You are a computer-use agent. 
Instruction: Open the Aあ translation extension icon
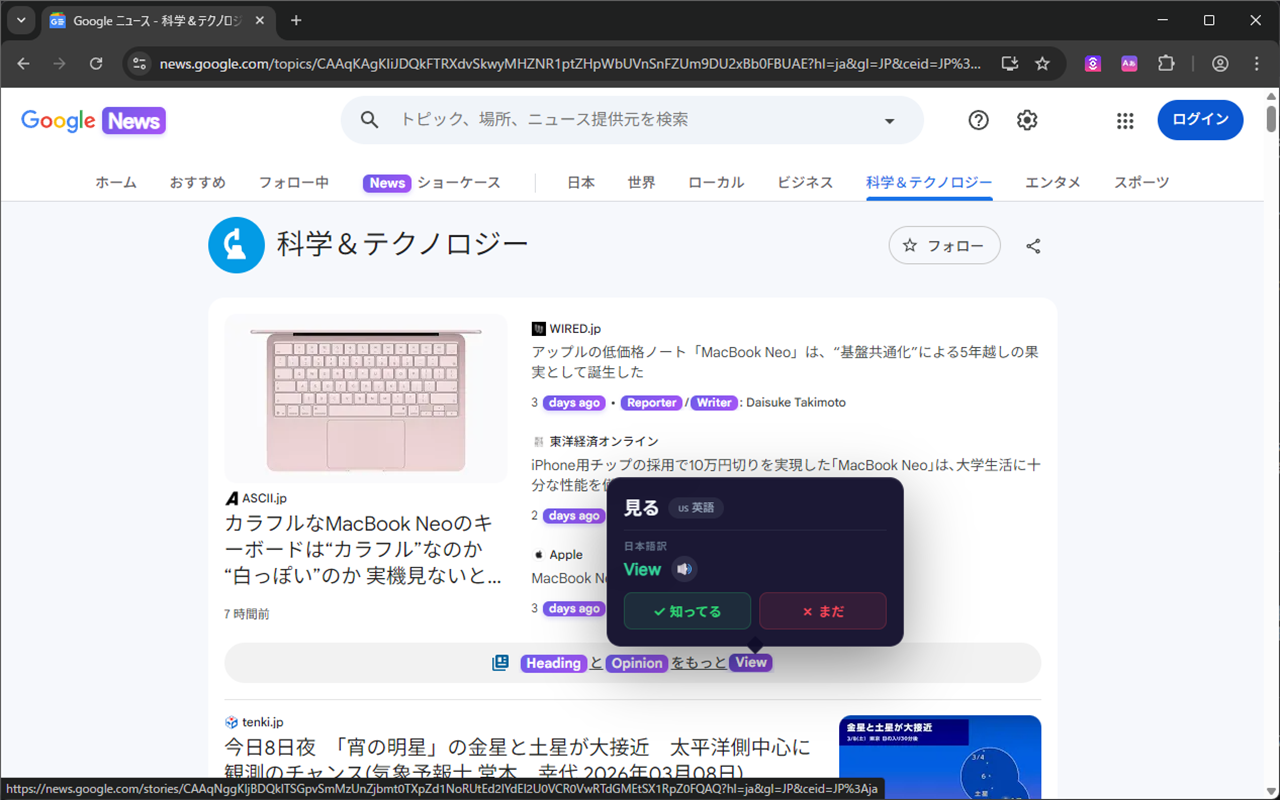pyautogui.click(x=1129, y=63)
